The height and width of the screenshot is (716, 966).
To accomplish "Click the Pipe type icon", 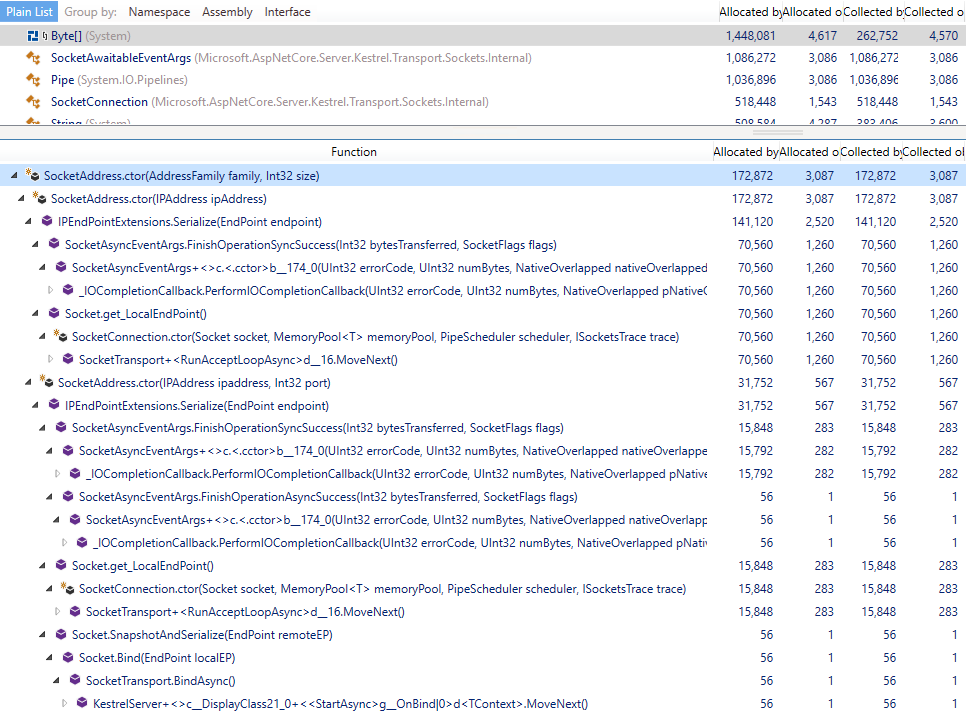I will tap(33, 79).
